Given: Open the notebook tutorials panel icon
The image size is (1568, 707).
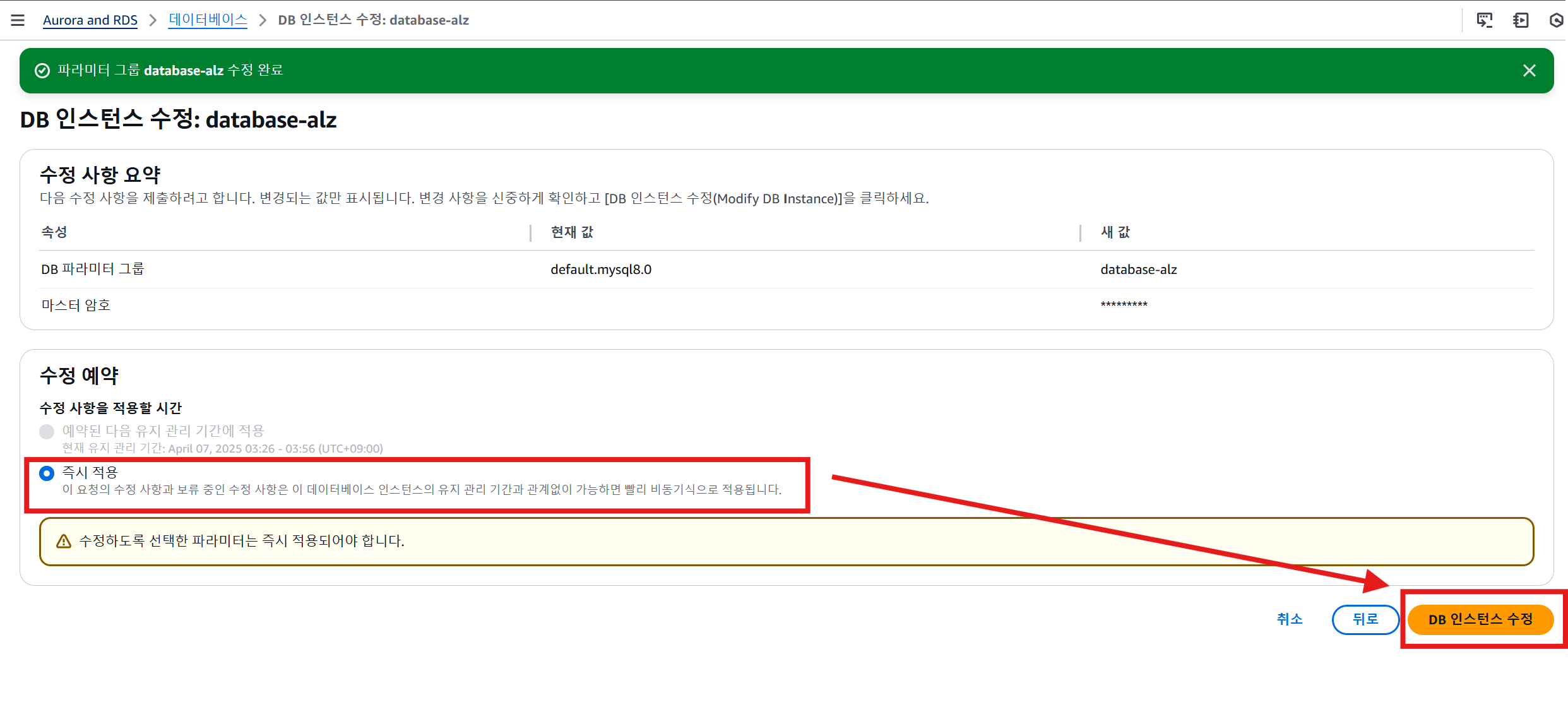Looking at the screenshot, I should [x=1521, y=20].
